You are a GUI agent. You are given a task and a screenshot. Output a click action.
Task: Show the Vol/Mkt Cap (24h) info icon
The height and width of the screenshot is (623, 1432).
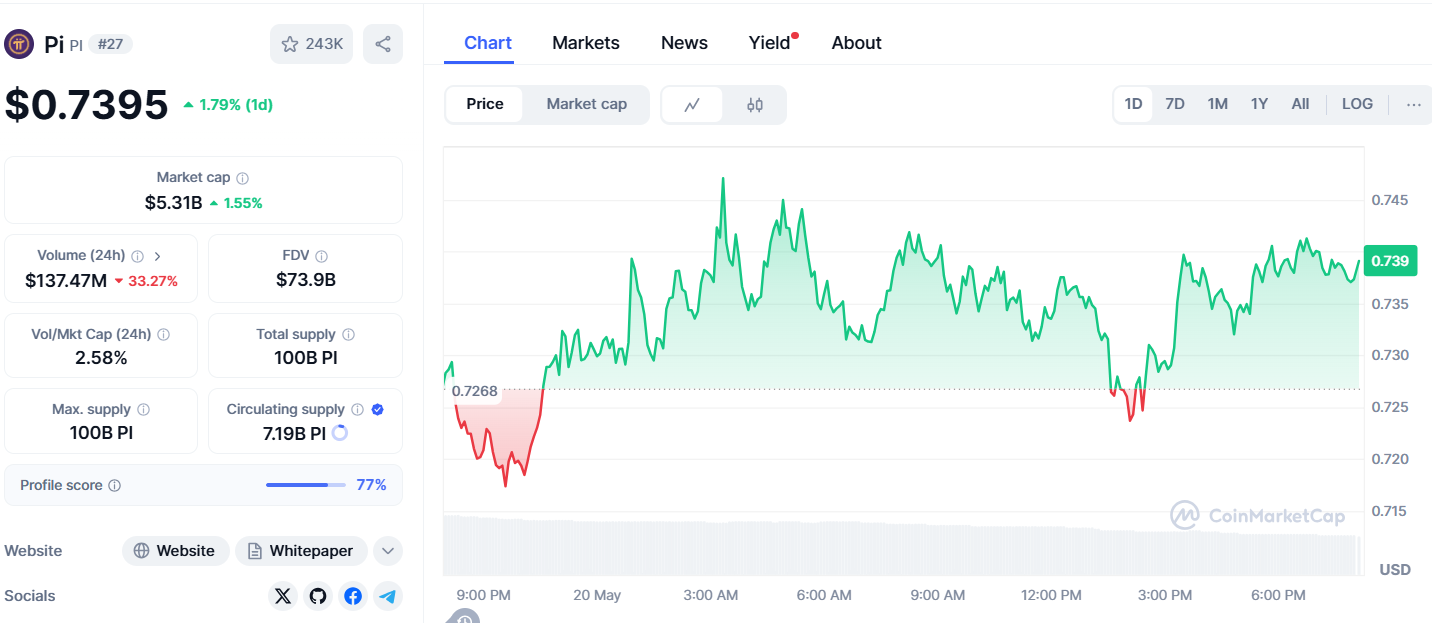(x=163, y=335)
